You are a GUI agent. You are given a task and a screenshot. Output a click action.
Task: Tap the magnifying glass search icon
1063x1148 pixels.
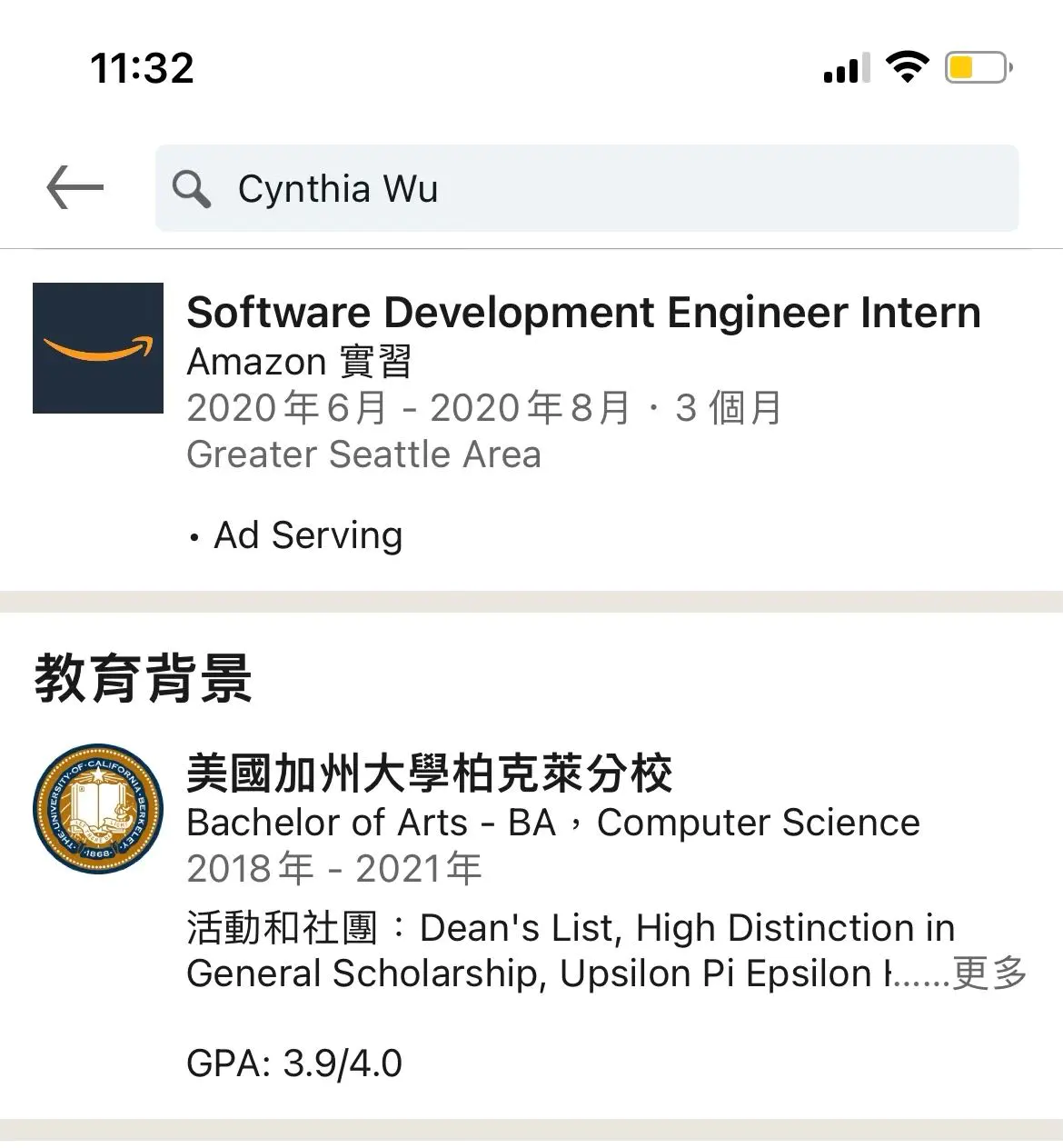pyautogui.click(x=192, y=189)
